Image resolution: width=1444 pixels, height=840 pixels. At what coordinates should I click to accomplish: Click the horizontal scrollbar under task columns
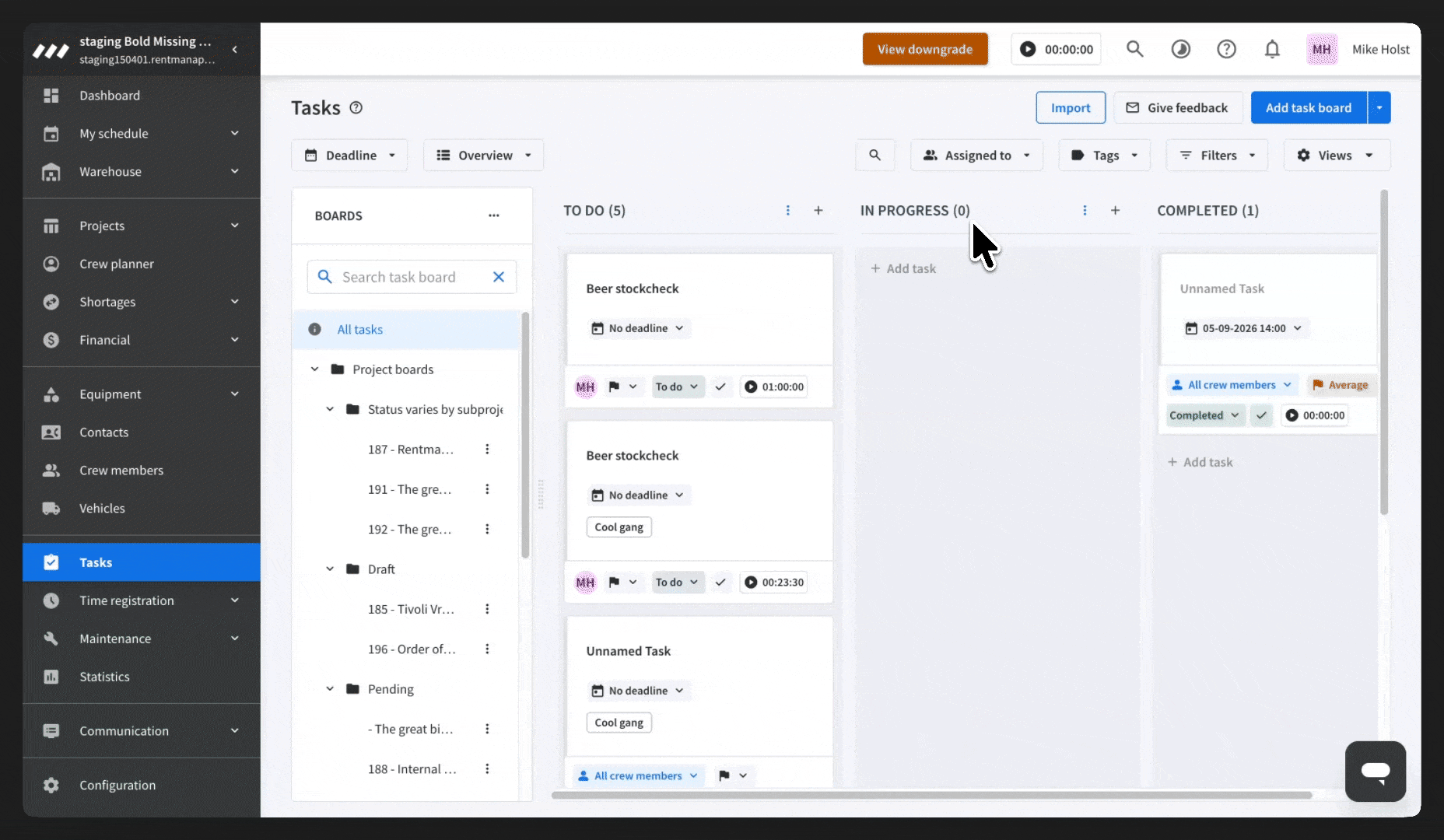[931, 795]
